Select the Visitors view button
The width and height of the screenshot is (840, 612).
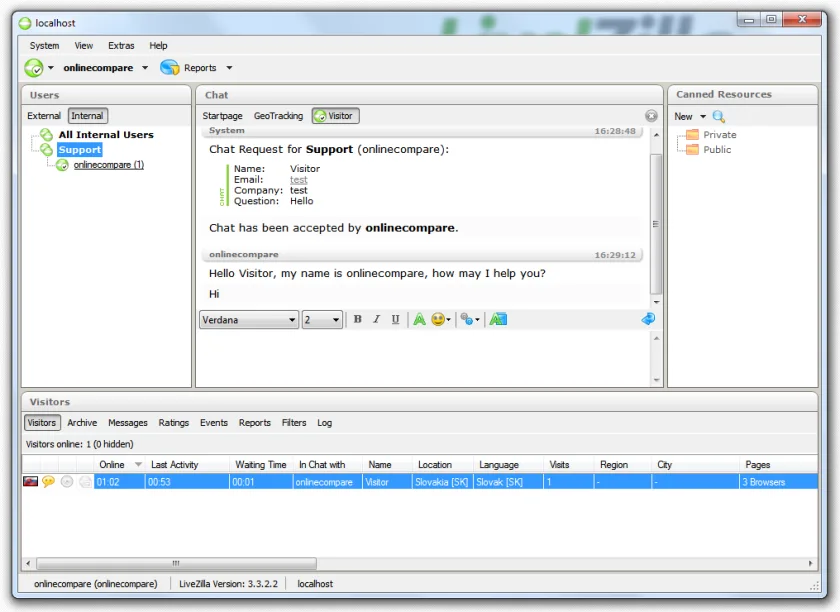click(x=42, y=423)
